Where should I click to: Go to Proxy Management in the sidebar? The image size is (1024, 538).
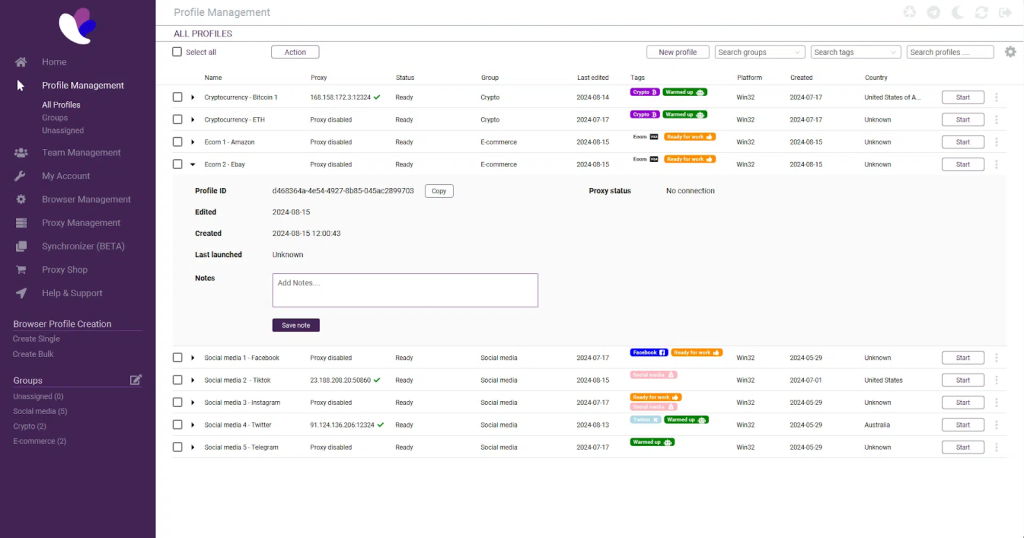point(81,223)
